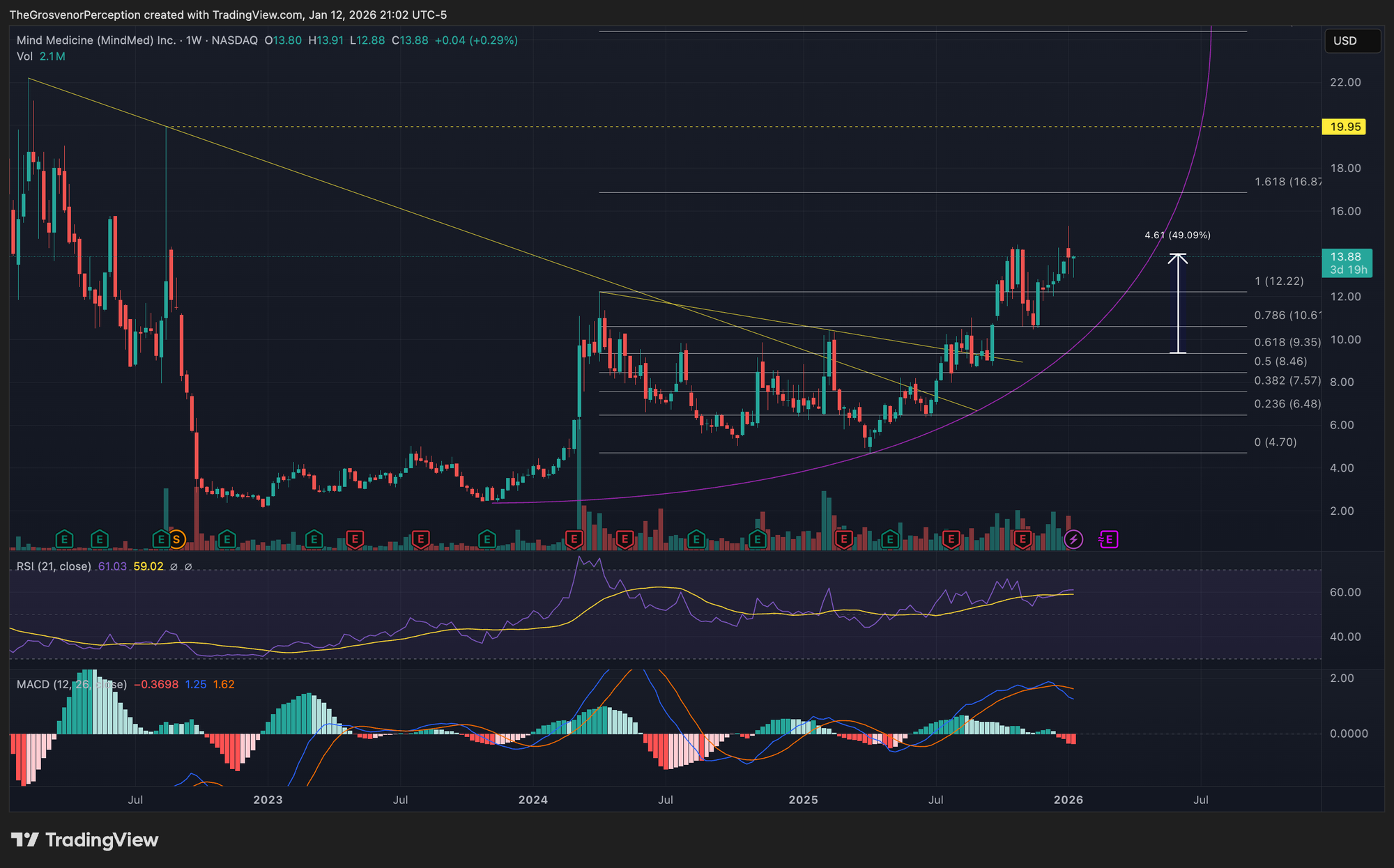1394x868 pixels.
Task: Click the RSI (21, close) indicator legend
Action: [54, 566]
